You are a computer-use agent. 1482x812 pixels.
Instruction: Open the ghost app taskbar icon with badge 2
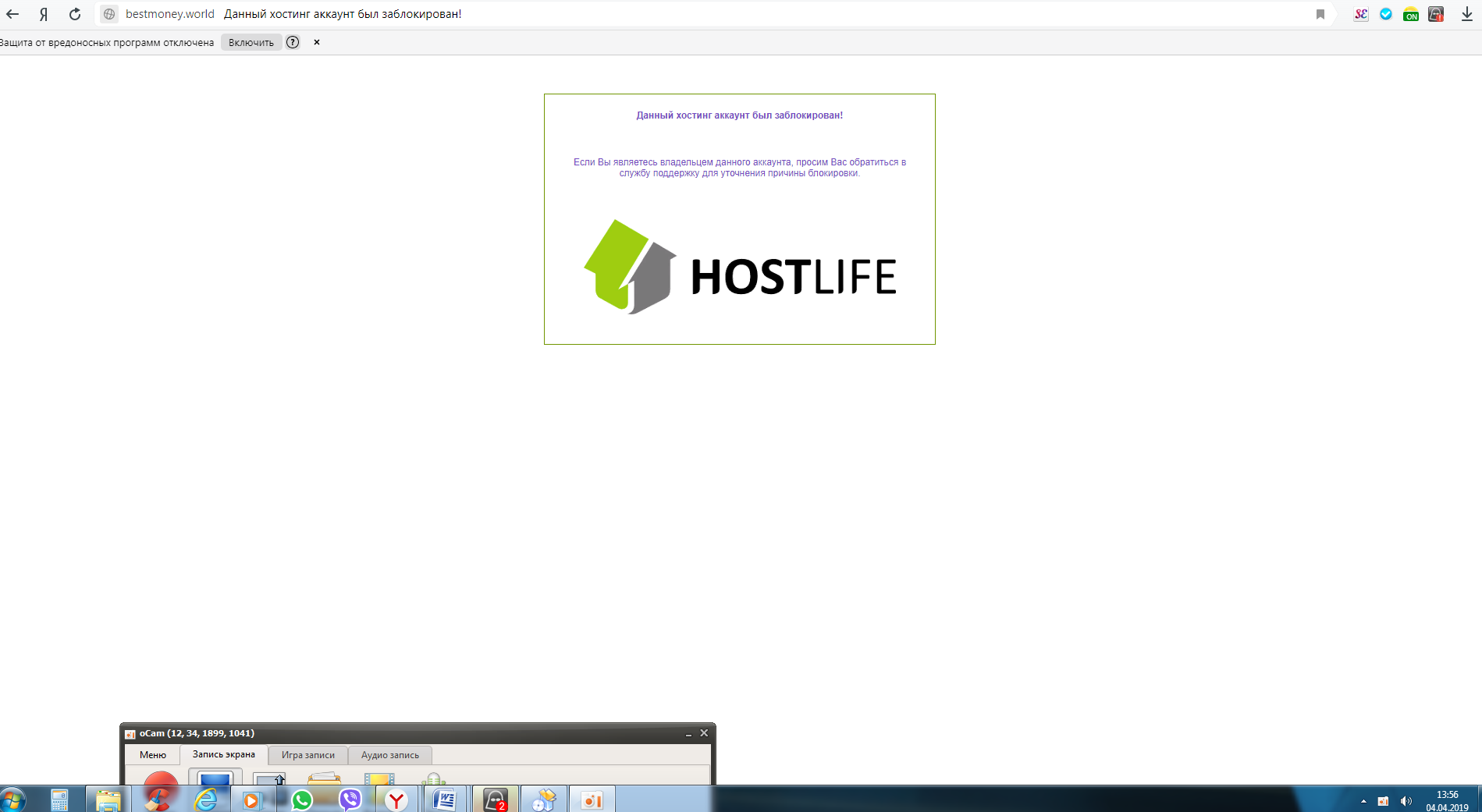pyautogui.click(x=496, y=800)
